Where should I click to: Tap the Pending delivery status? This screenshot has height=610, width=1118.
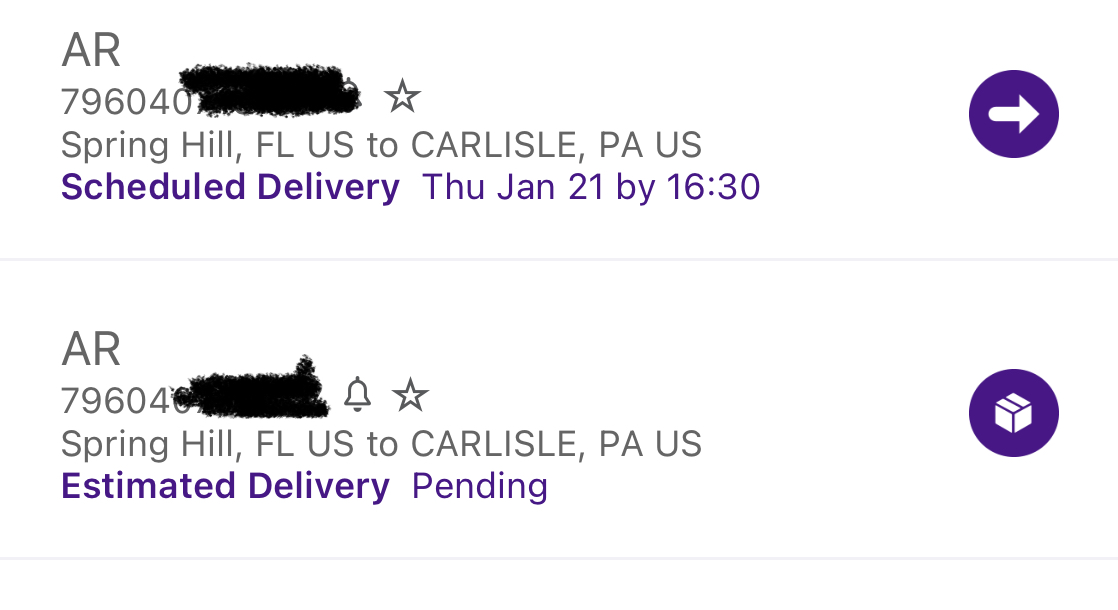[x=480, y=486]
